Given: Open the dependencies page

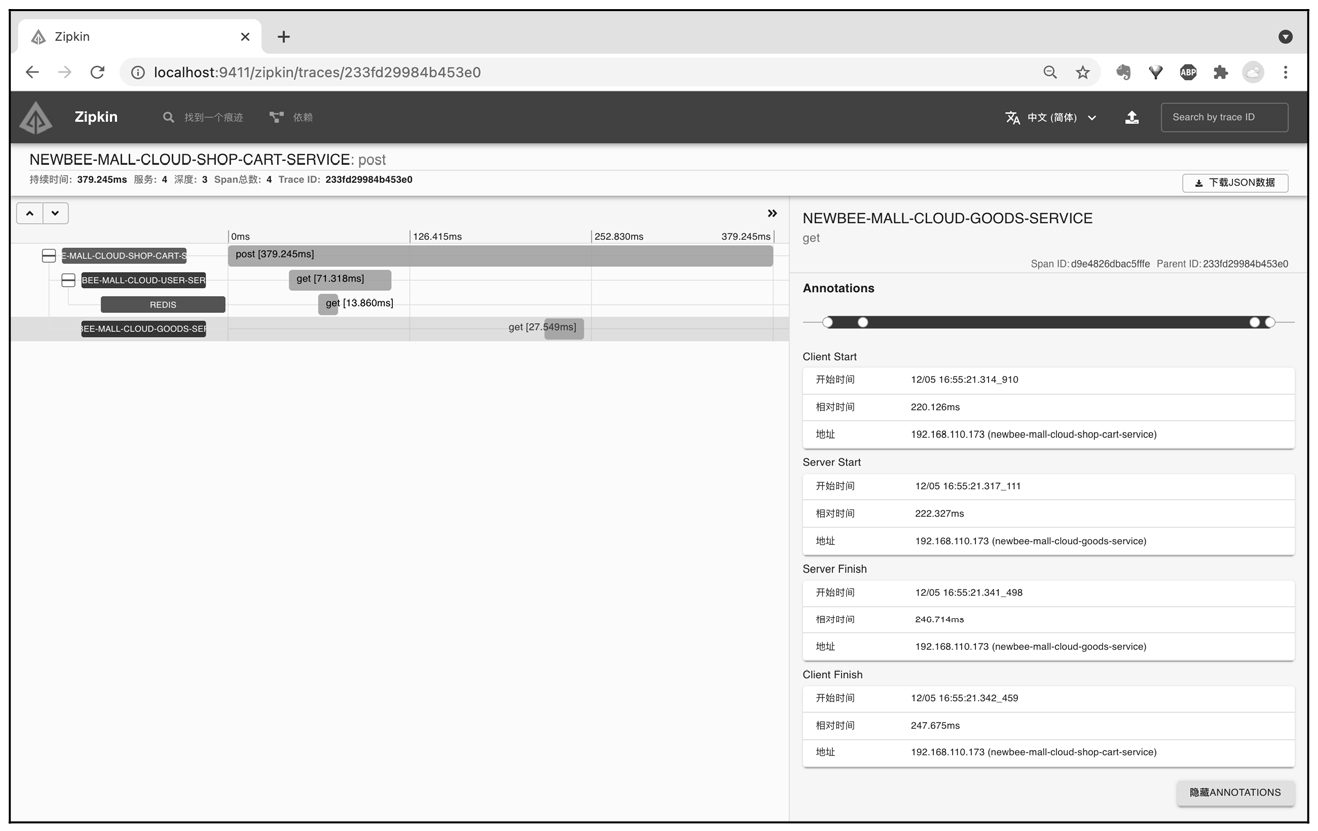Looking at the screenshot, I should (x=291, y=117).
